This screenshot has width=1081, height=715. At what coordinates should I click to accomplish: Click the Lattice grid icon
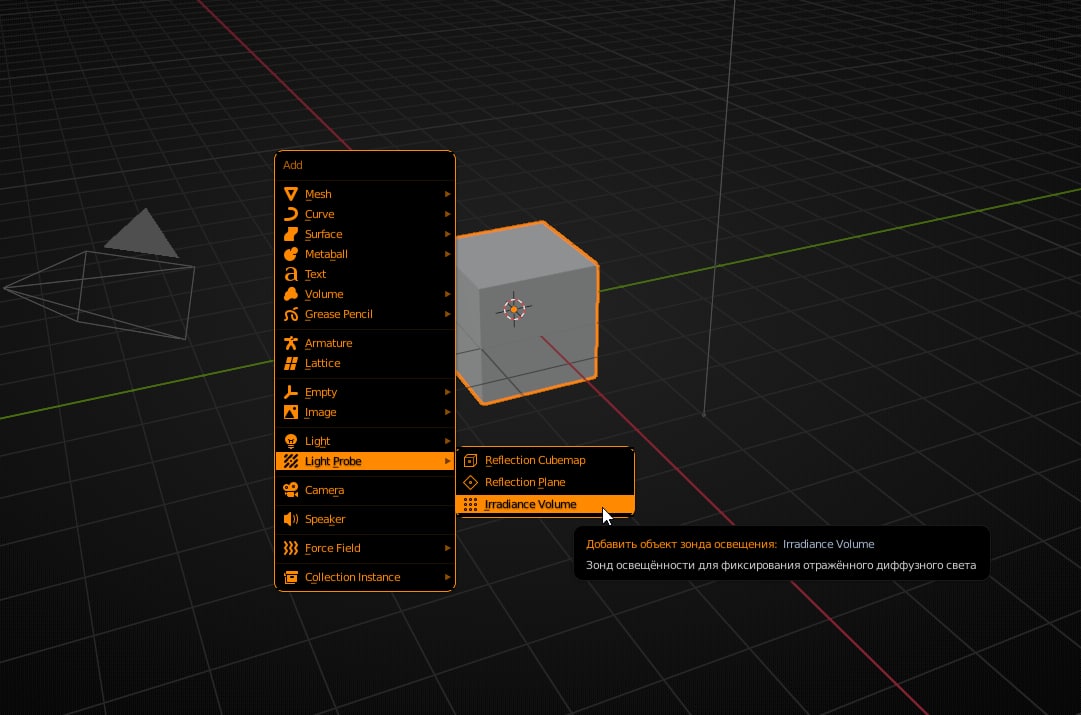click(x=291, y=363)
